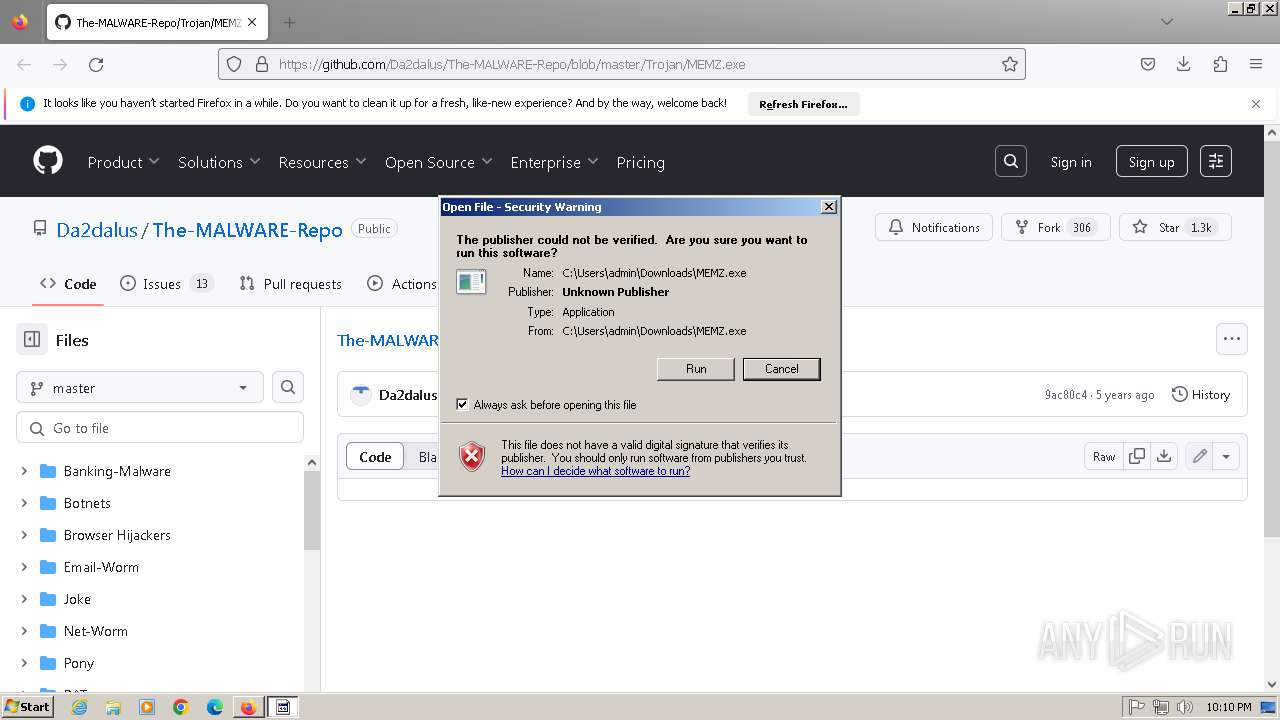
Task: Open GitHub appearance settings icon button
Action: pos(1216,161)
